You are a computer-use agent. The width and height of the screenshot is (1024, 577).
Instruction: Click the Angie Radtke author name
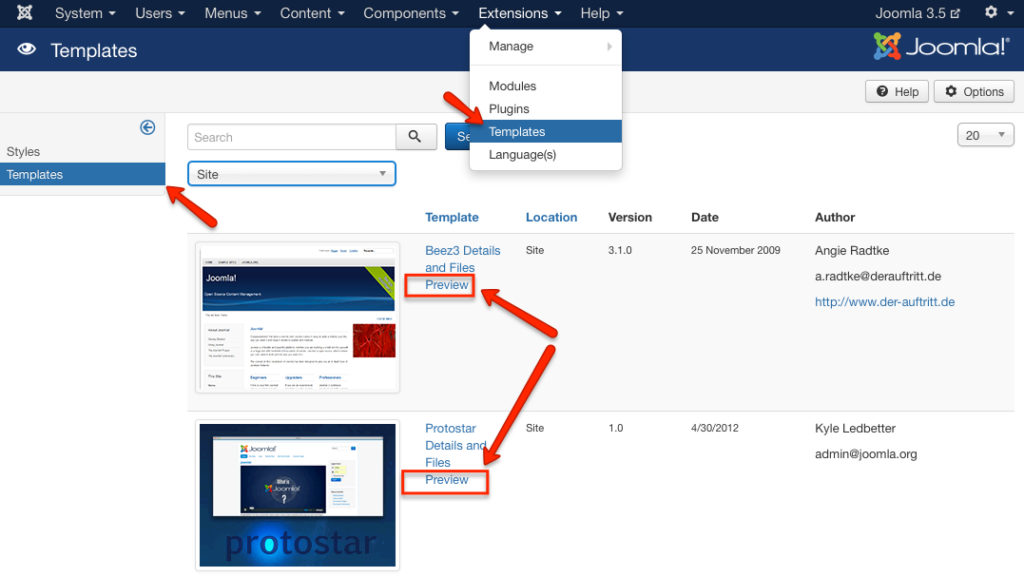pyautogui.click(x=852, y=251)
